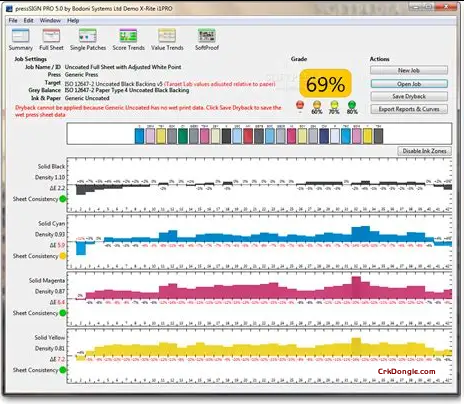Click Solid Cyan sheet consistency orange light
The width and height of the screenshot is (464, 404).
62,256
